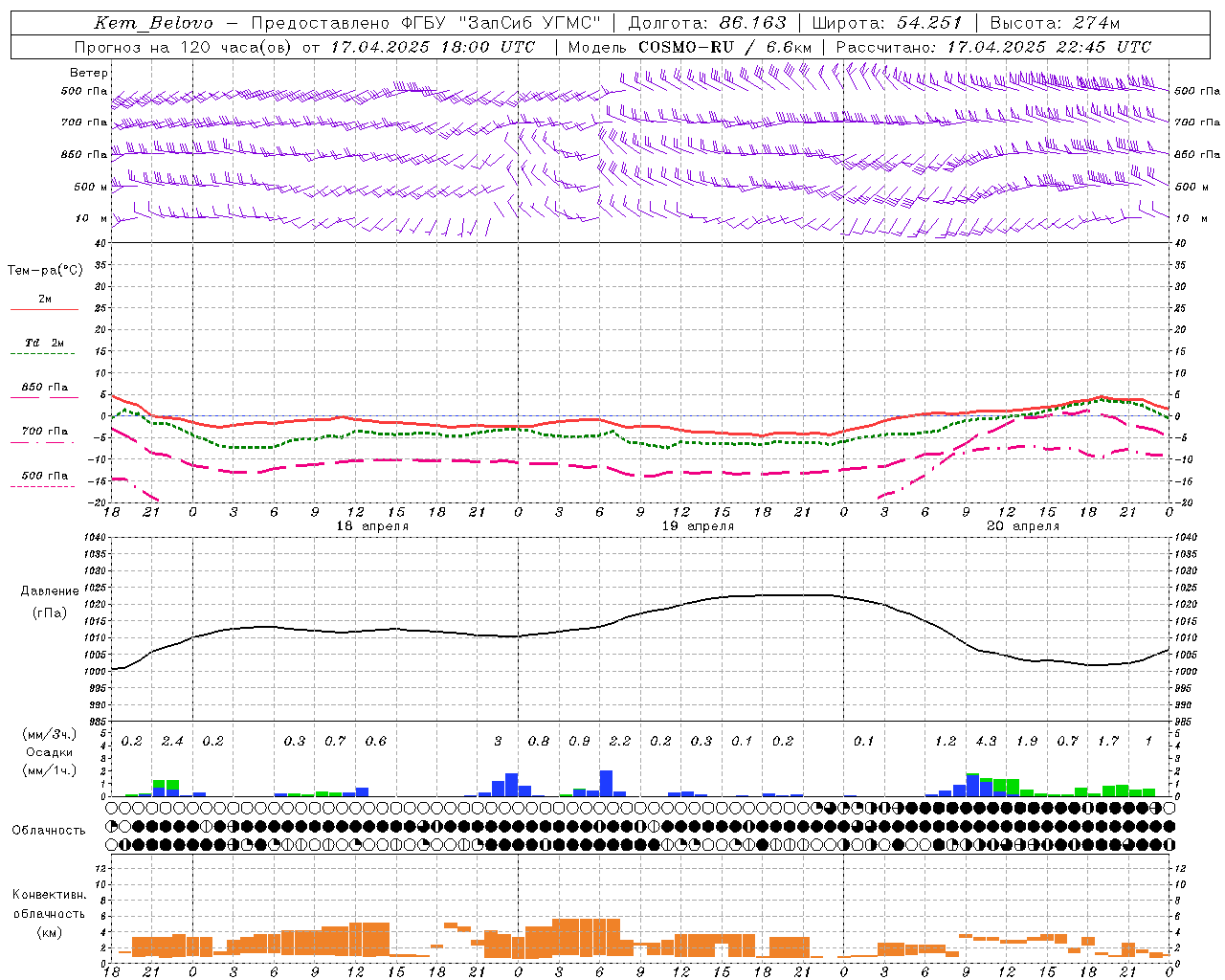Click "10 м" wind level label on left
Image resolution: width=1225 pixels, height=980 pixels.
click(92, 218)
